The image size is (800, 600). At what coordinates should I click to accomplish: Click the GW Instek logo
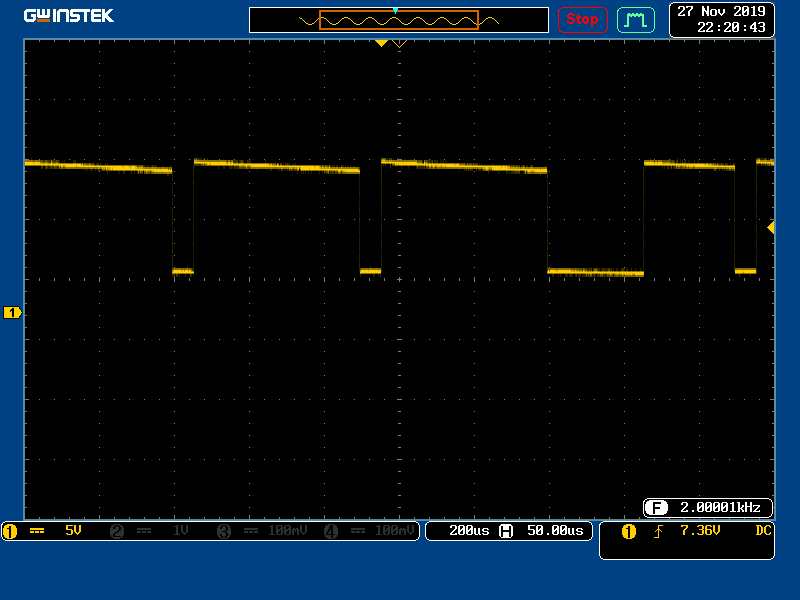(68, 16)
